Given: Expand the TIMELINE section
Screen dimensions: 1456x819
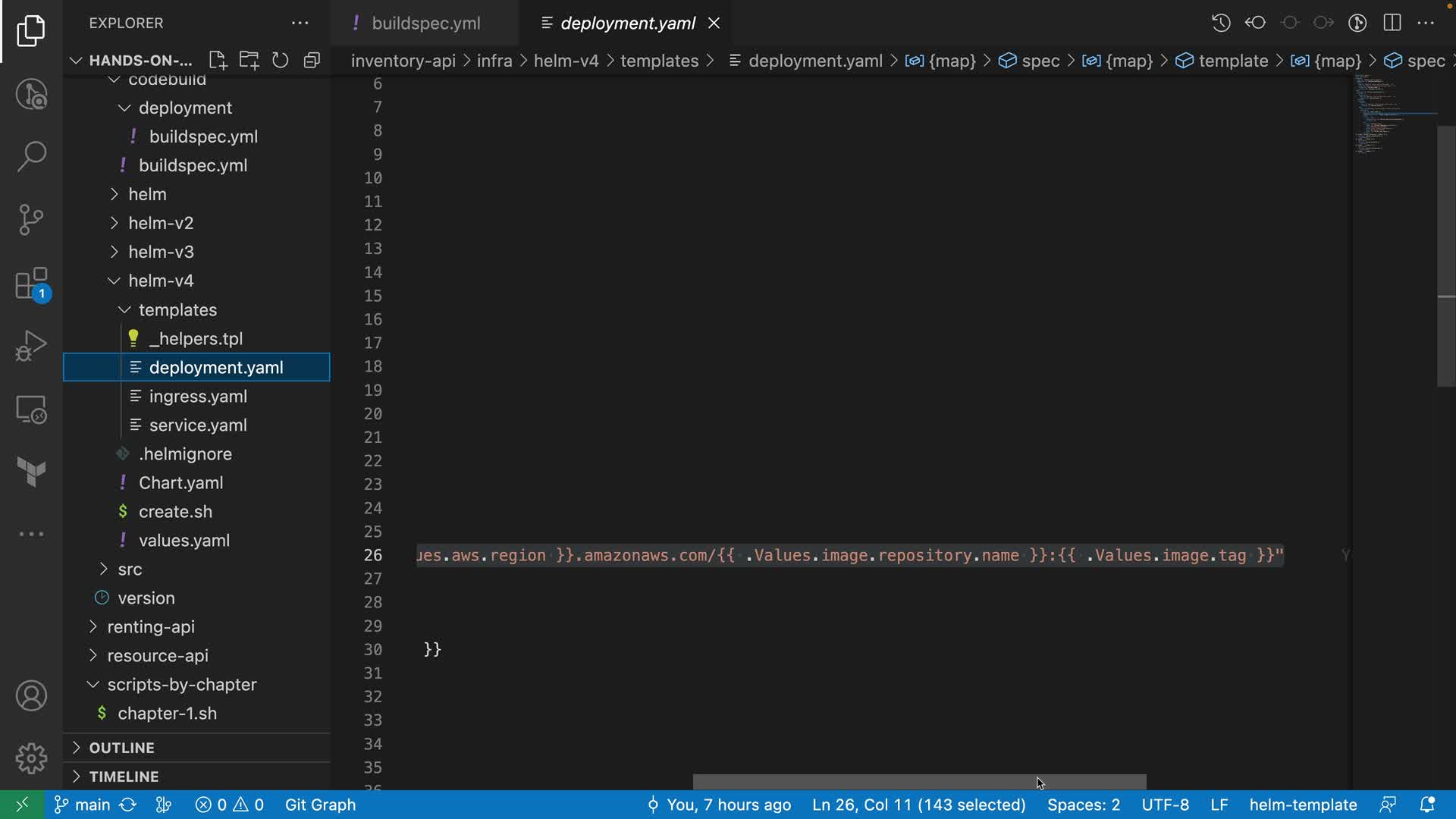Looking at the screenshot, I should 124,777.
